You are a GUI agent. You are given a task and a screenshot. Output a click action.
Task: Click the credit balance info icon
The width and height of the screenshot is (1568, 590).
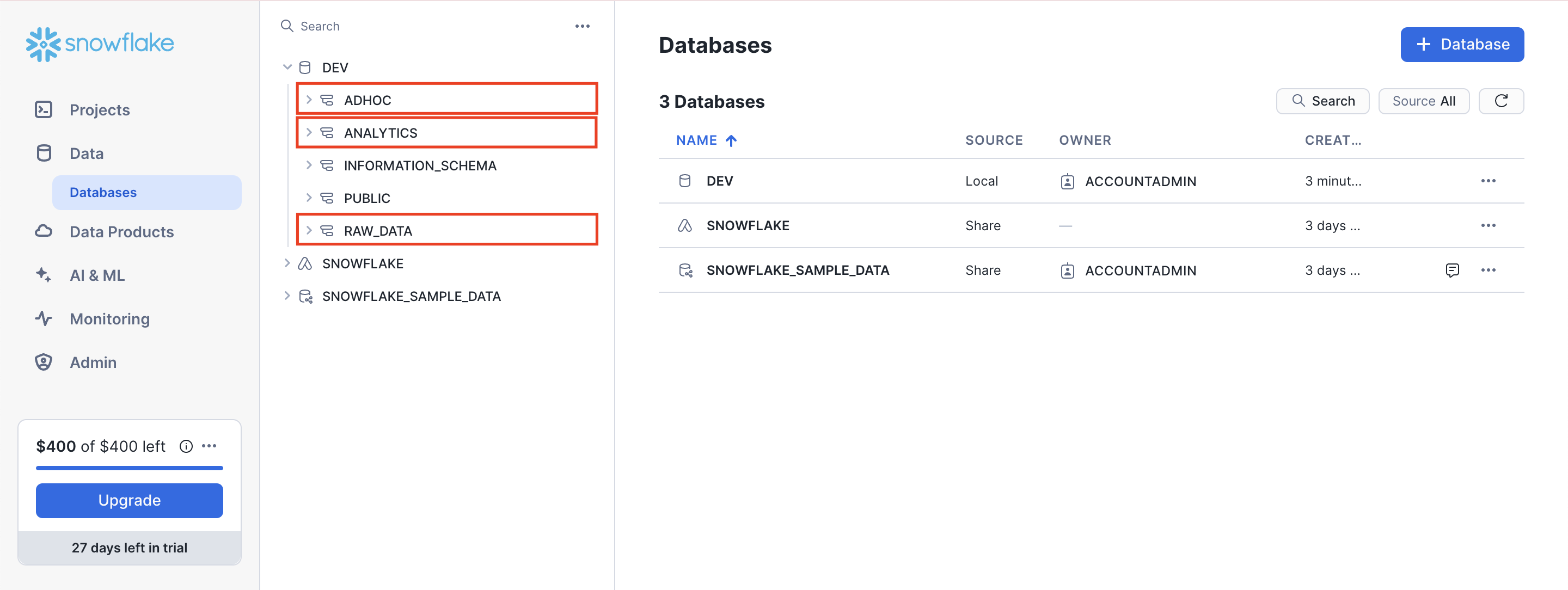(186, 446)
